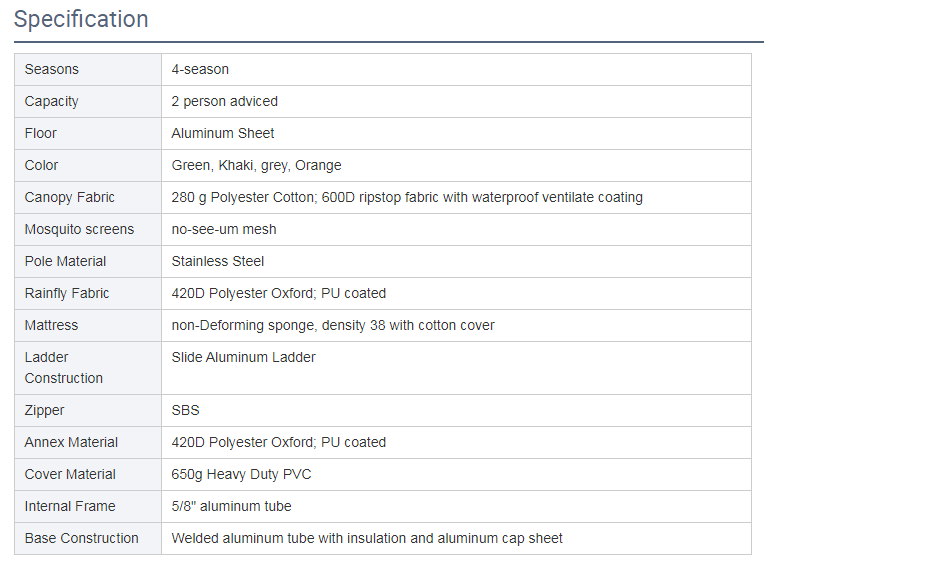Click the 650g Heavy Duty PVC value

[242, 474]
